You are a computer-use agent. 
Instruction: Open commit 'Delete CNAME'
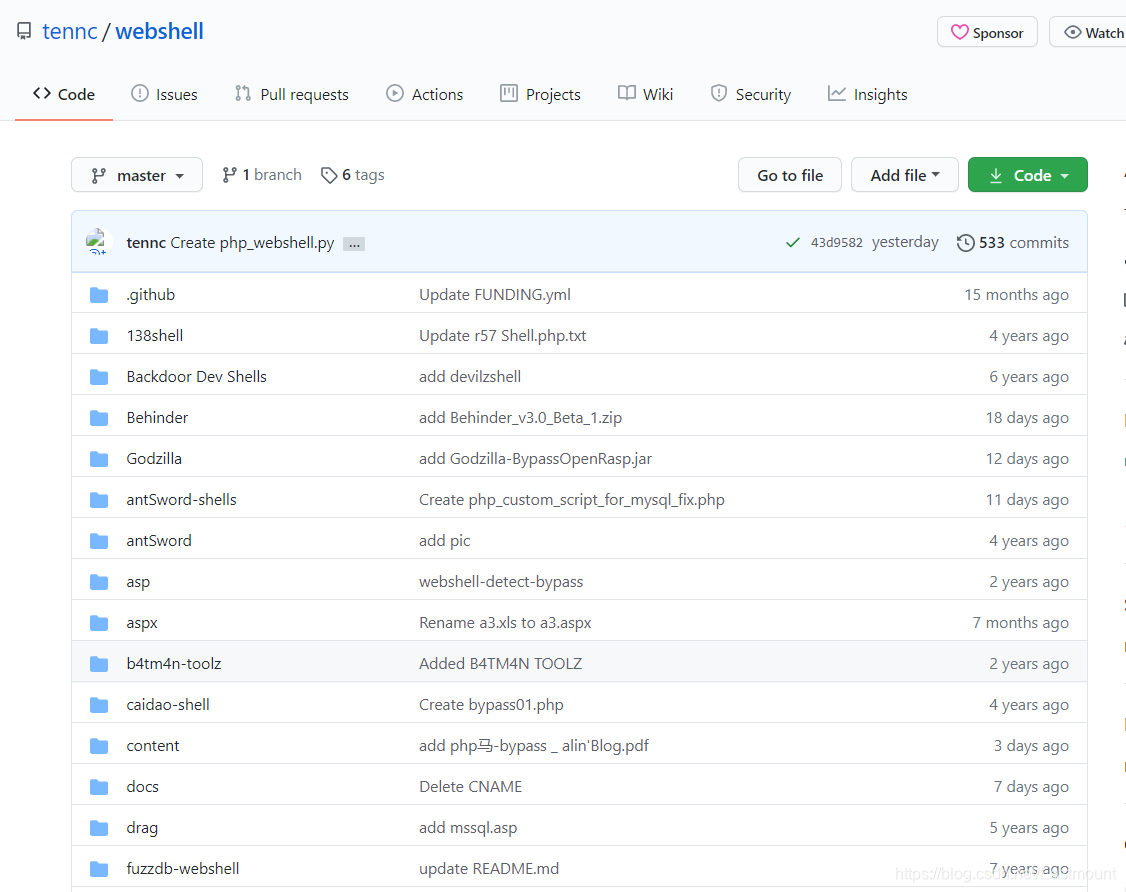470,786
